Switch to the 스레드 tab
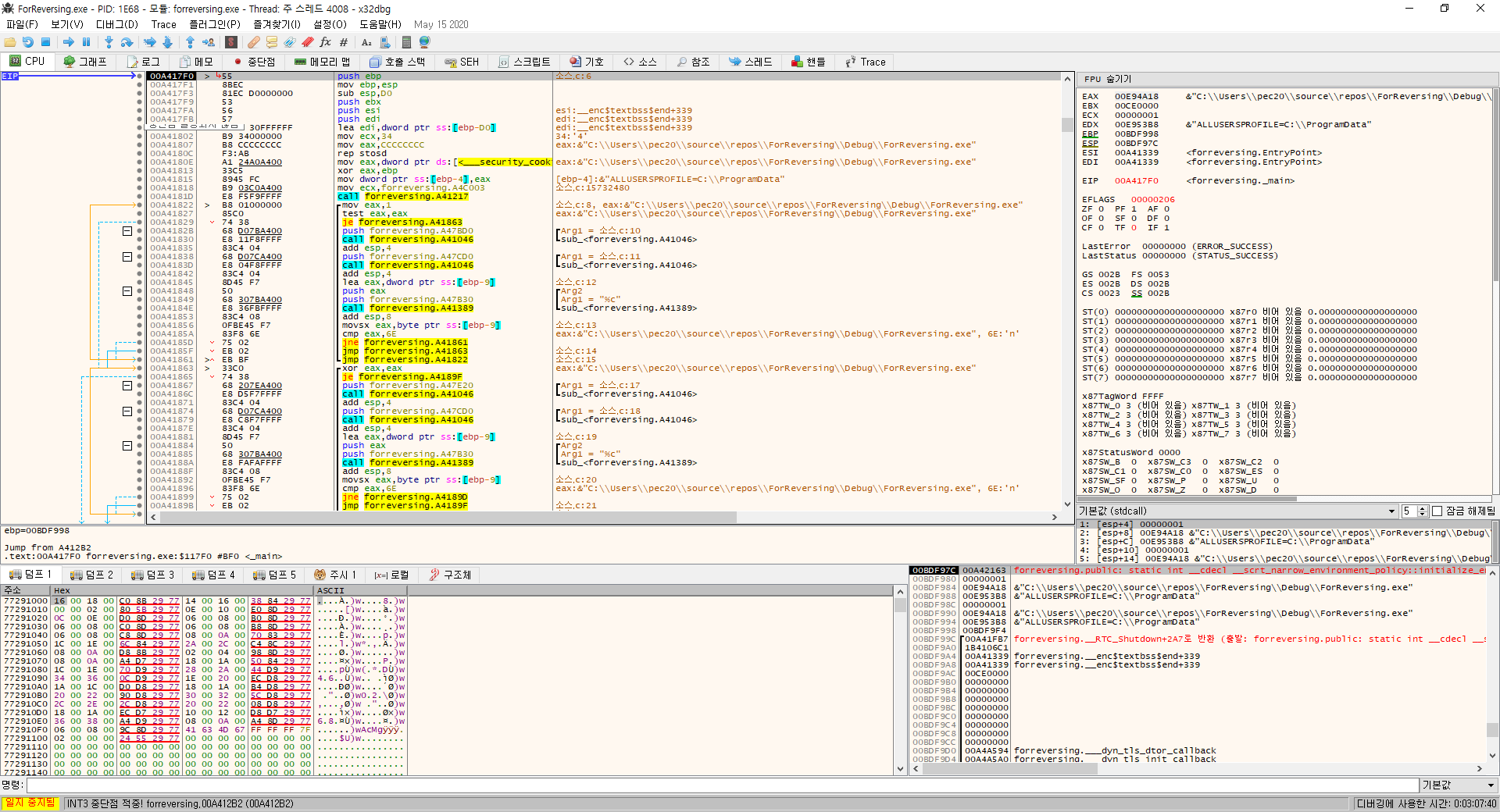The width and height of the screenshot is (1500, 812). 751,62
